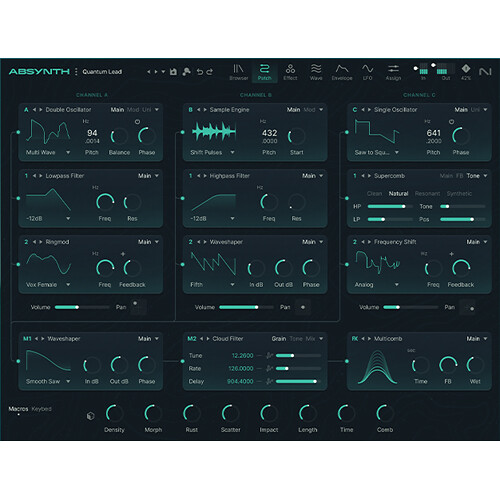Open the preset list dropdown arrow
Image resolution: width=500 pixels, height=500 pixels.
(x=163, y=72)
